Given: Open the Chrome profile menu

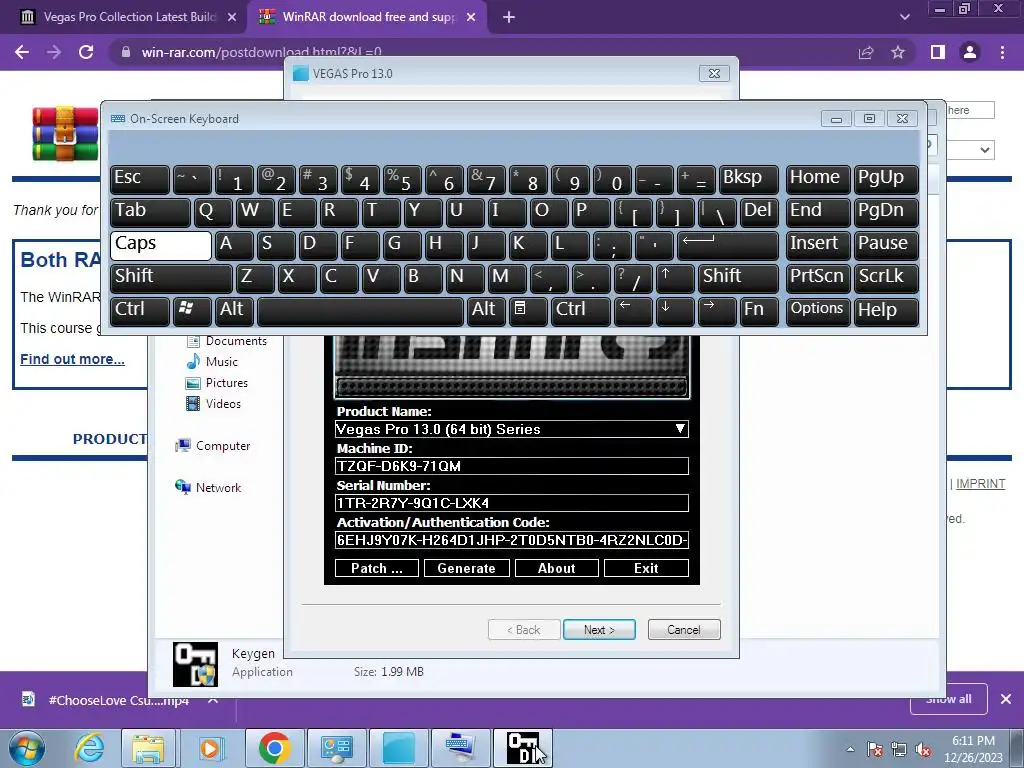Looking at the screenshot, I should coord(970,52).
